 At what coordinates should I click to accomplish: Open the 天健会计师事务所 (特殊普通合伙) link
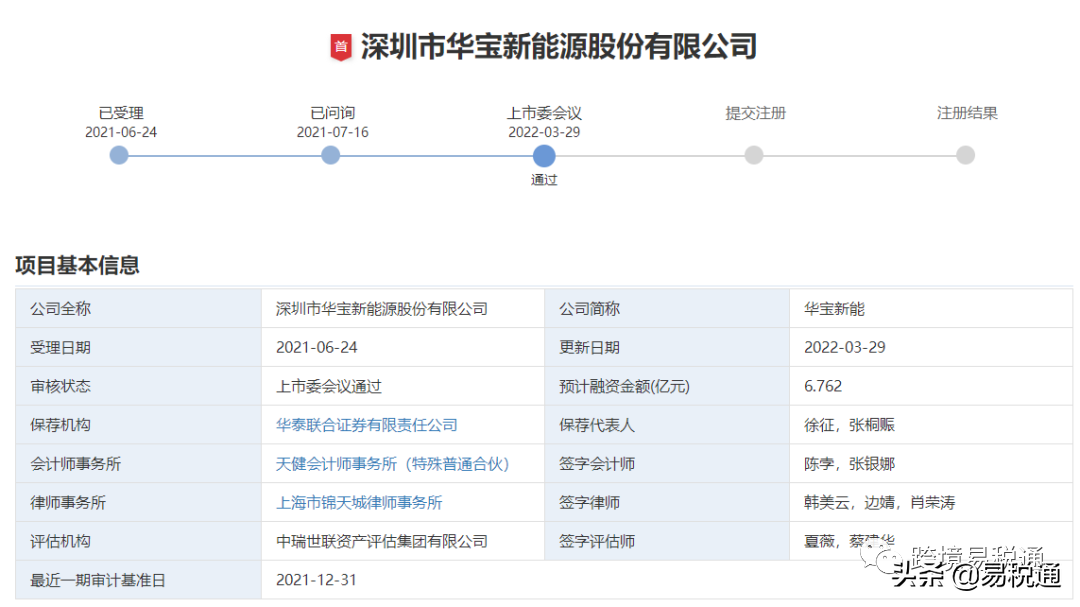[x=393, y=464]
